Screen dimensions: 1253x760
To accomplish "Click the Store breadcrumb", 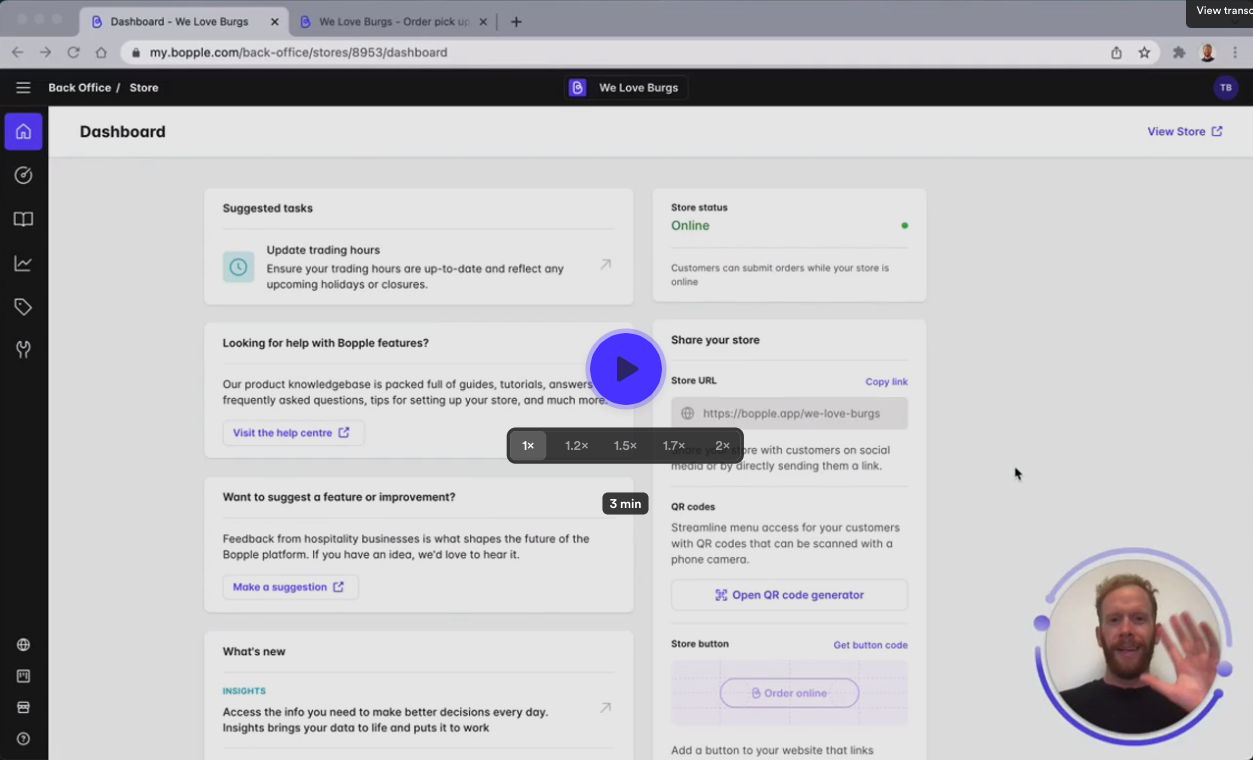I will (x=144, y=88).
